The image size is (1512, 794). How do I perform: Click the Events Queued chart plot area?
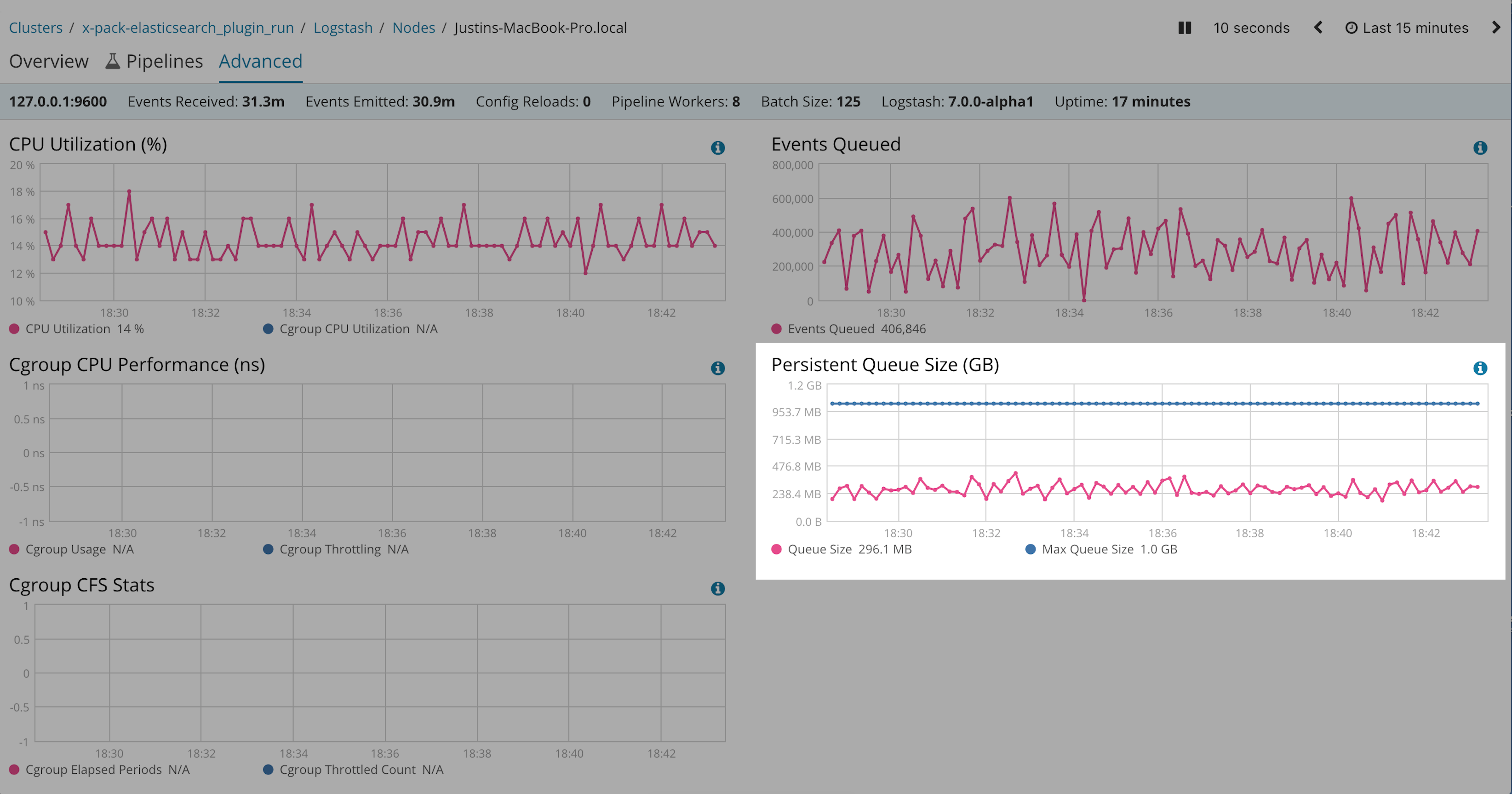[1153, 233]
